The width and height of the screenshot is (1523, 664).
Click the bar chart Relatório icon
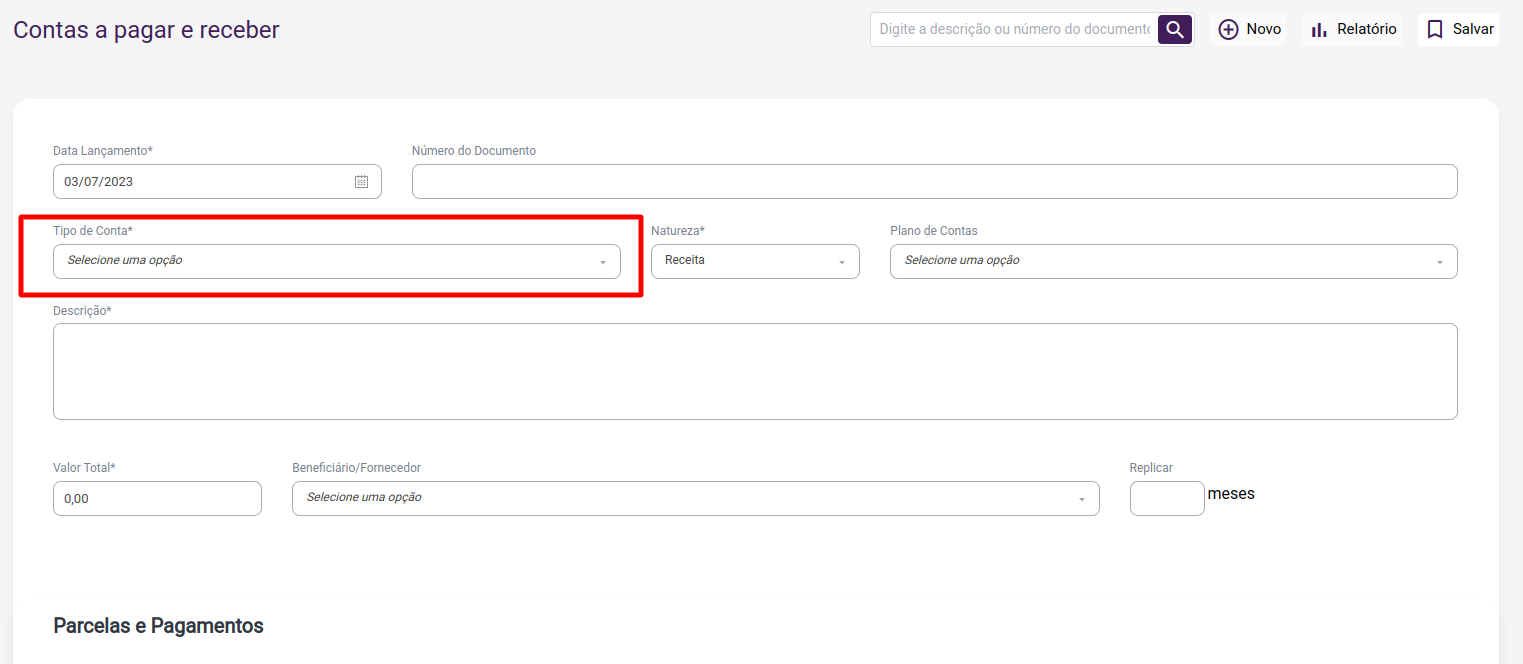pyautogui.click(x=1319, y=30)
